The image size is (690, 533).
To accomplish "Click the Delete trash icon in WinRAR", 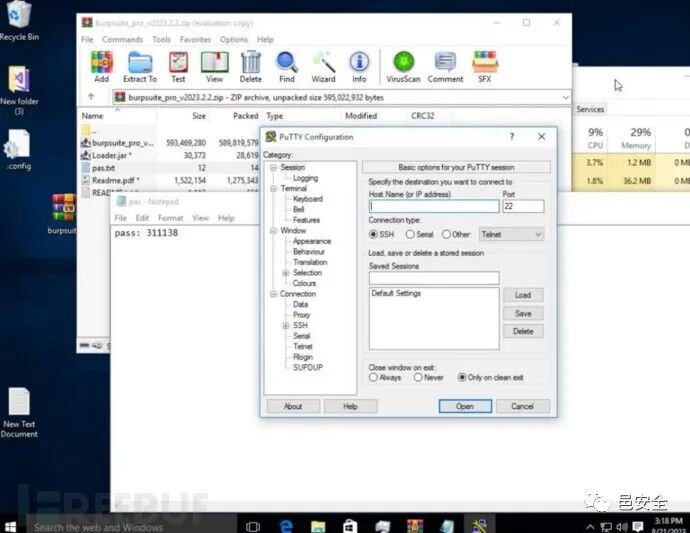I will (x=251, y=66).
